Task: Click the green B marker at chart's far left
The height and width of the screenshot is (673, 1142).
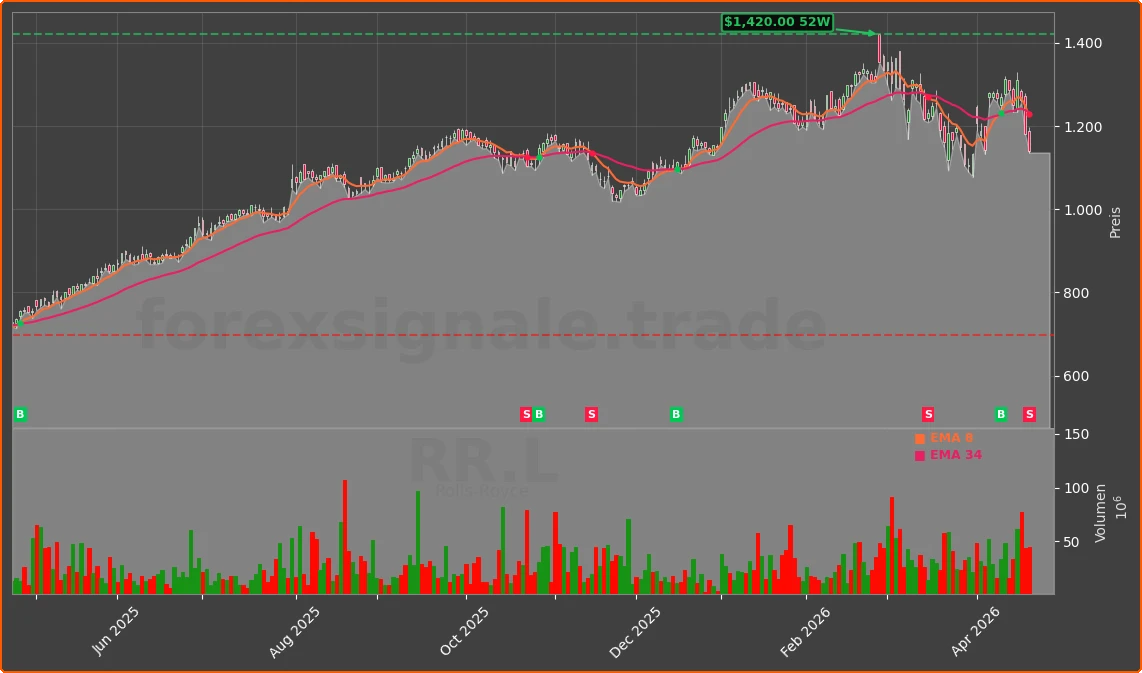Action: [20, 414]
